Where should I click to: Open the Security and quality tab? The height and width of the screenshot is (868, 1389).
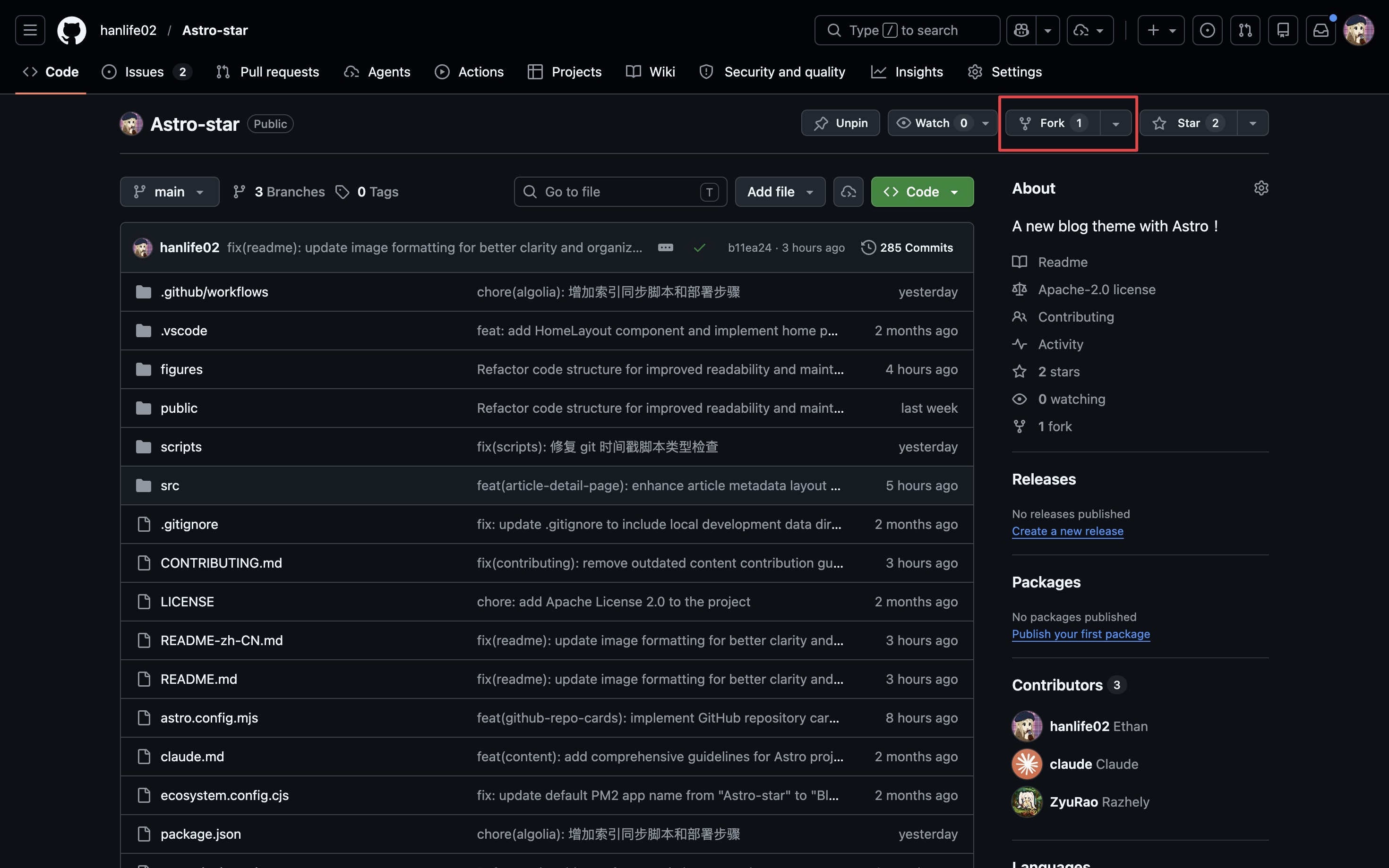point(772,72)
